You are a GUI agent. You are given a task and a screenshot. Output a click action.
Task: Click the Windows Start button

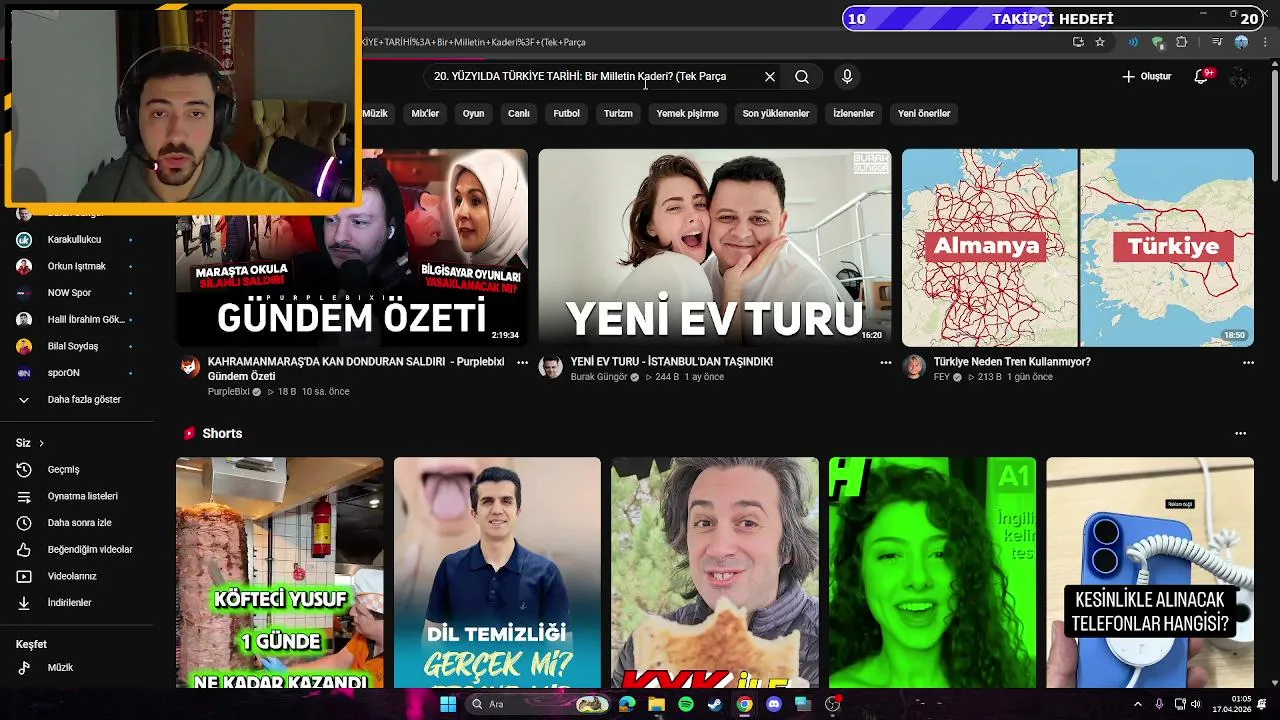[x=448, y=704]
